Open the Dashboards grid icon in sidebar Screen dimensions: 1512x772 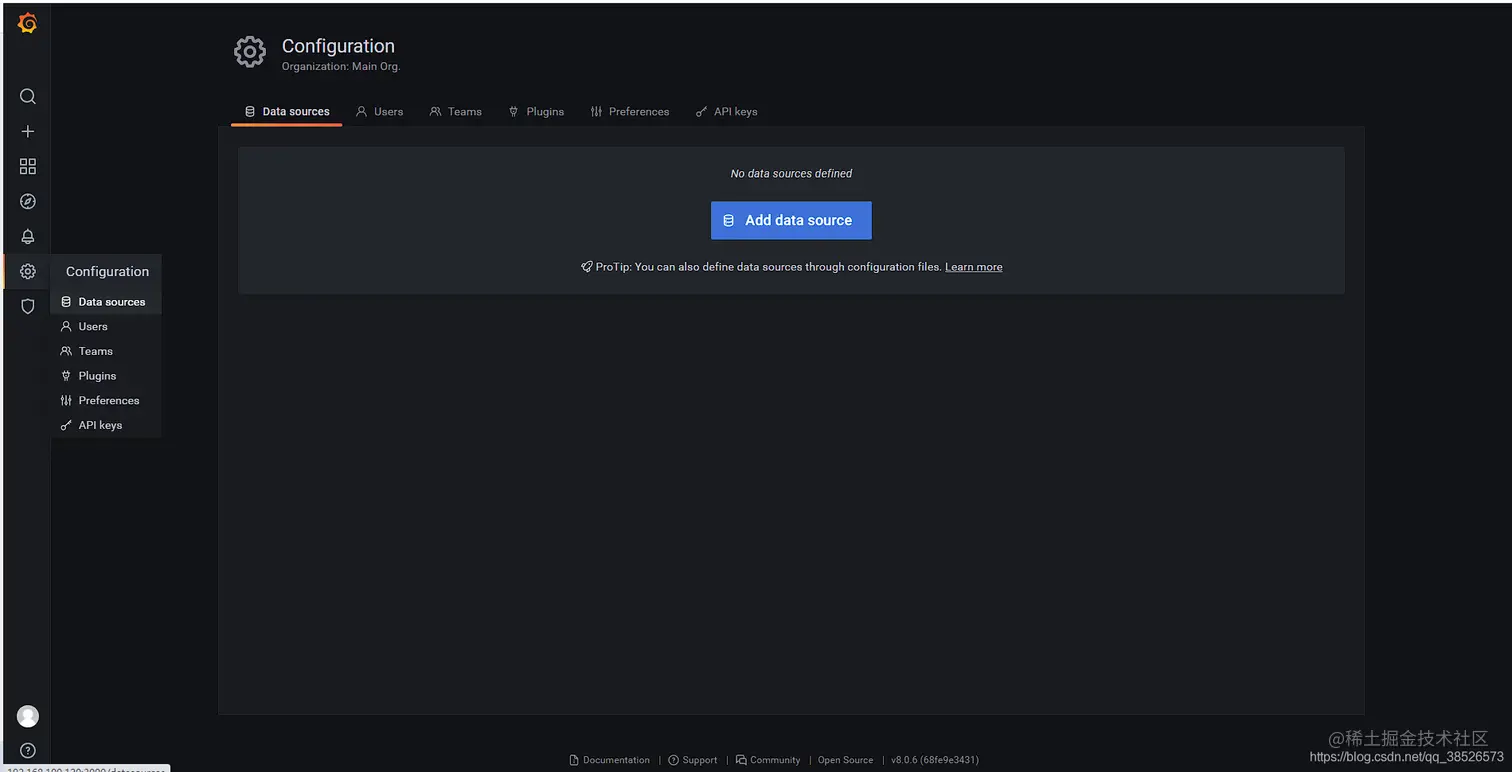tap(28, 166)
